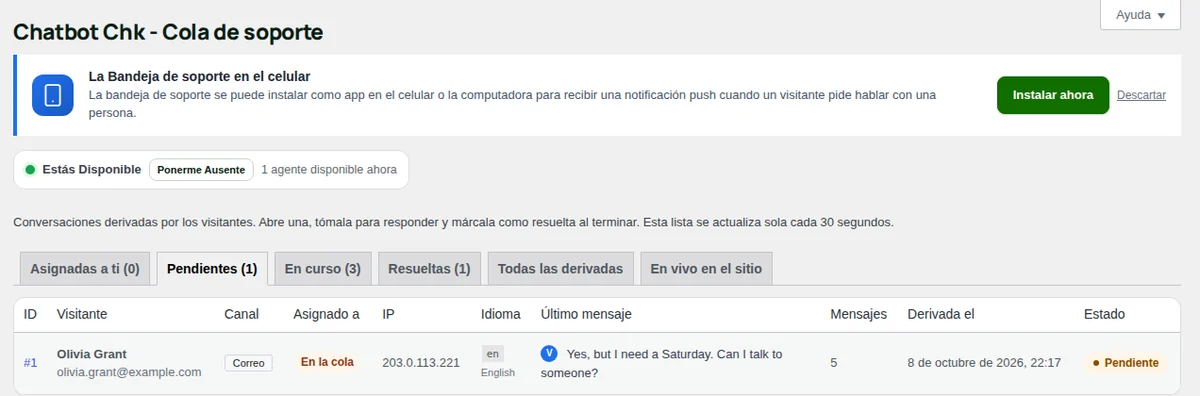1200x396 pixels.
Task: Click the Canal column header
Action: point(241,314)
